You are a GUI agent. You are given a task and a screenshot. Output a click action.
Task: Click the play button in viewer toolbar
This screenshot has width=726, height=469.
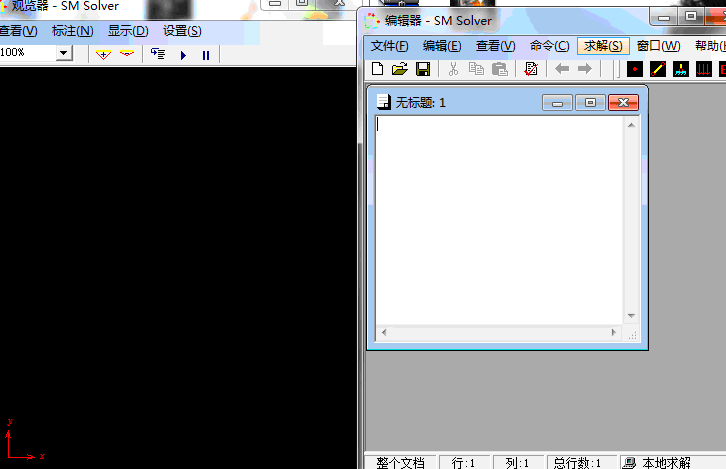[x=183, y=55]
